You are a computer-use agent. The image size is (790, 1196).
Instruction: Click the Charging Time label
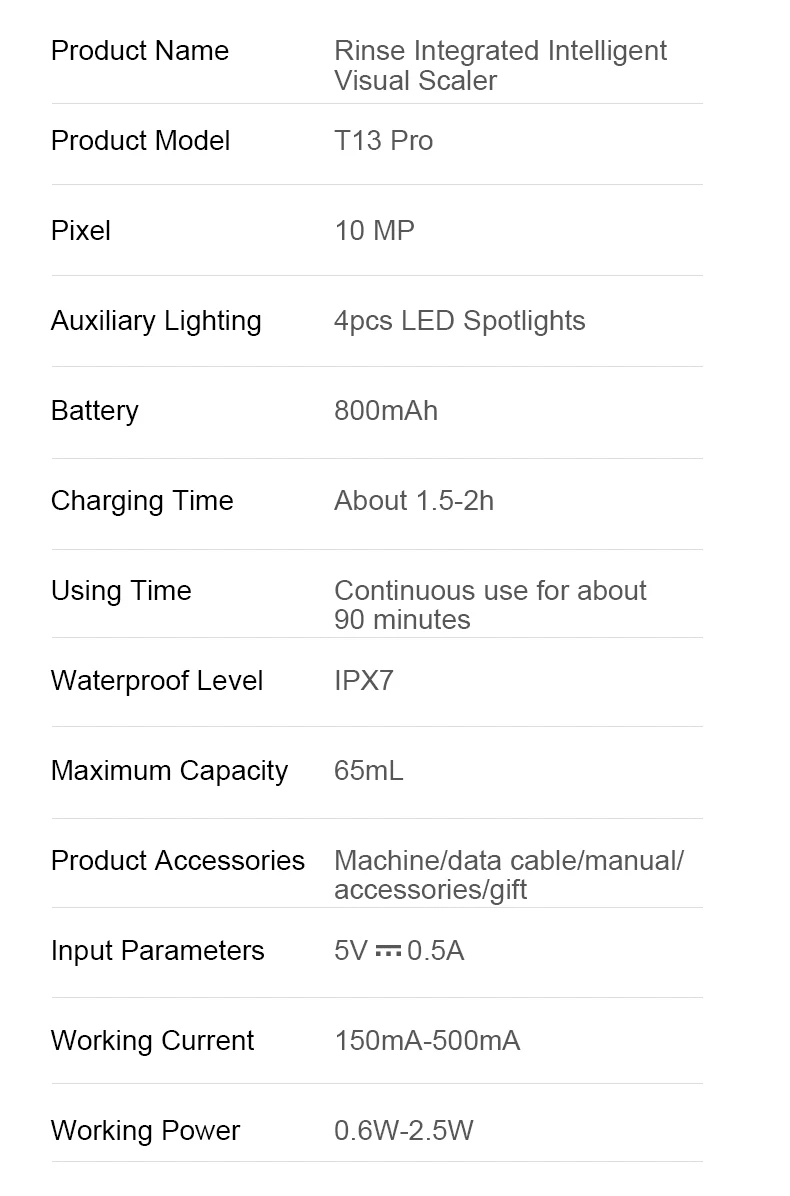point(142,501)
